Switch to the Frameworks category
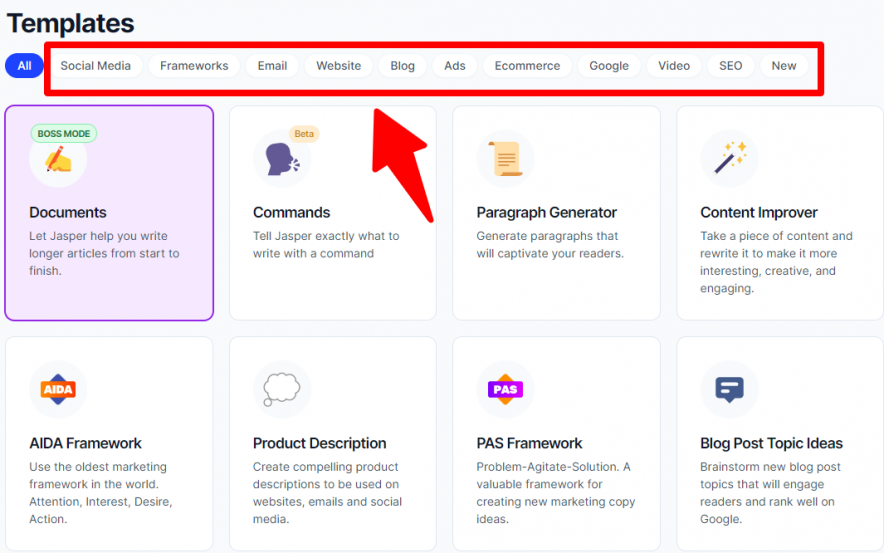Screen dimensions: 884x553 tap(194, 66)
